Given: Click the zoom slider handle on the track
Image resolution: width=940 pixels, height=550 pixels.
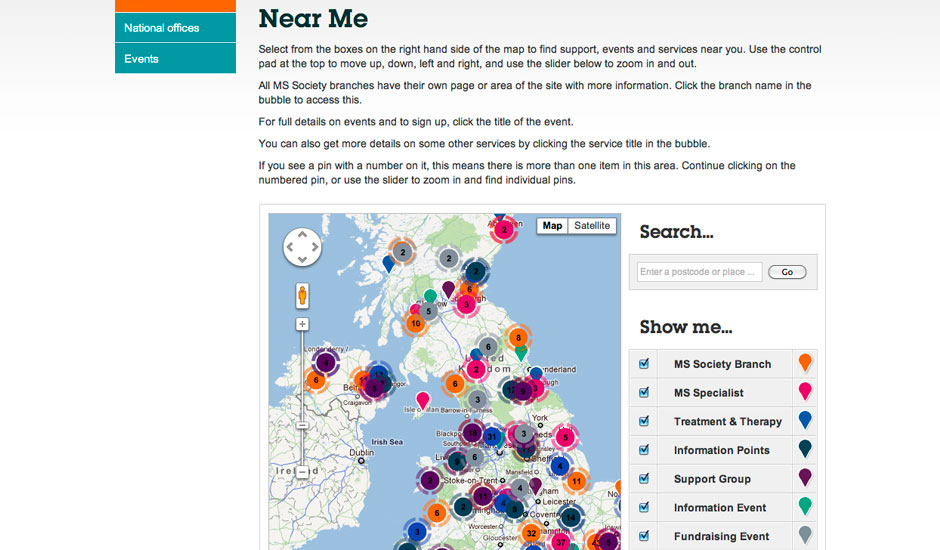Looking at the screenshot, I should [302, 425].
